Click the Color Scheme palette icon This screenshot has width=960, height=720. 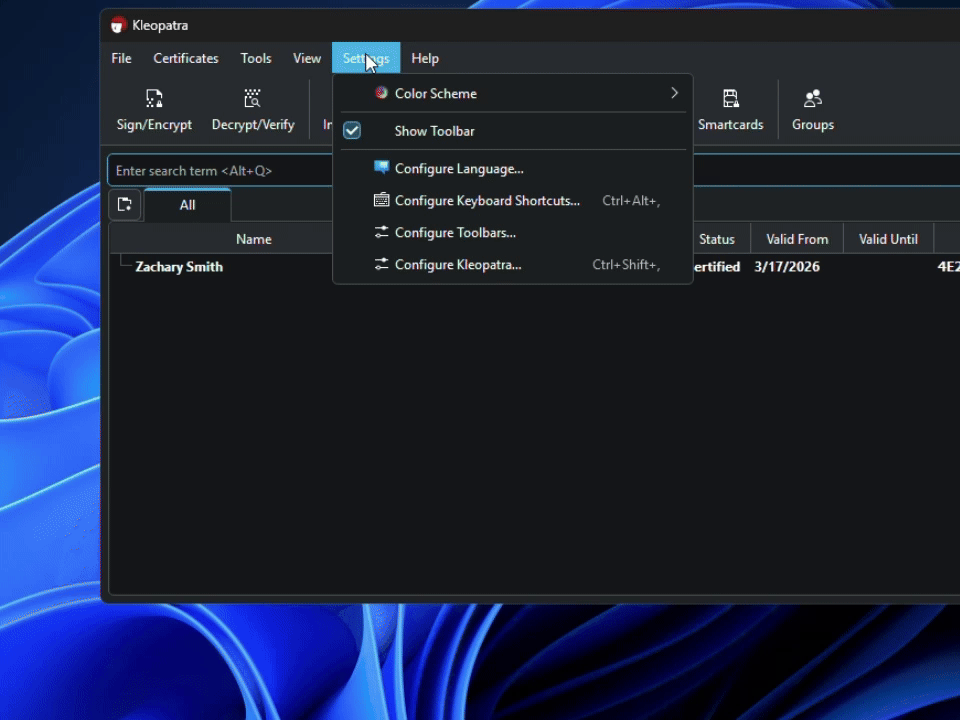coord(381,93)
